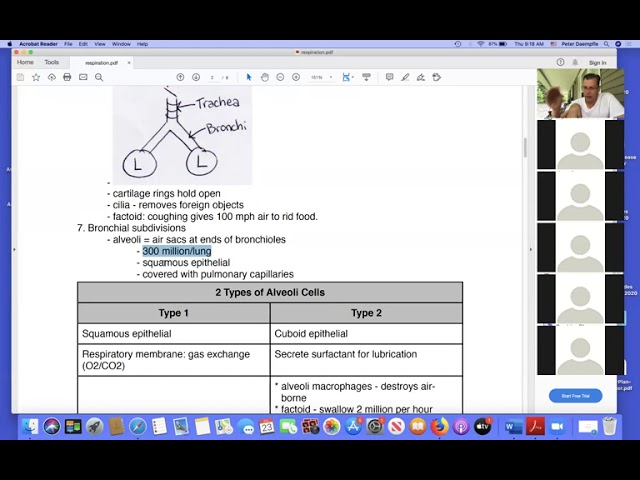Select the highlighter pen tool

405,77
